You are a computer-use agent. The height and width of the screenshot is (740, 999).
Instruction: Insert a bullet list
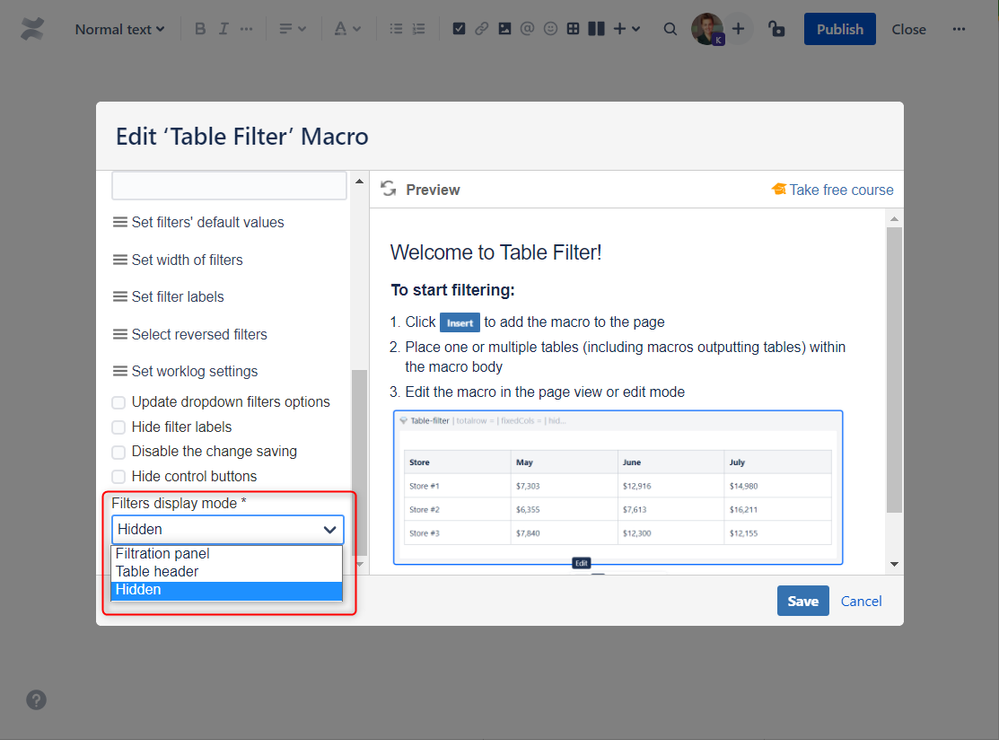point(396,29)
